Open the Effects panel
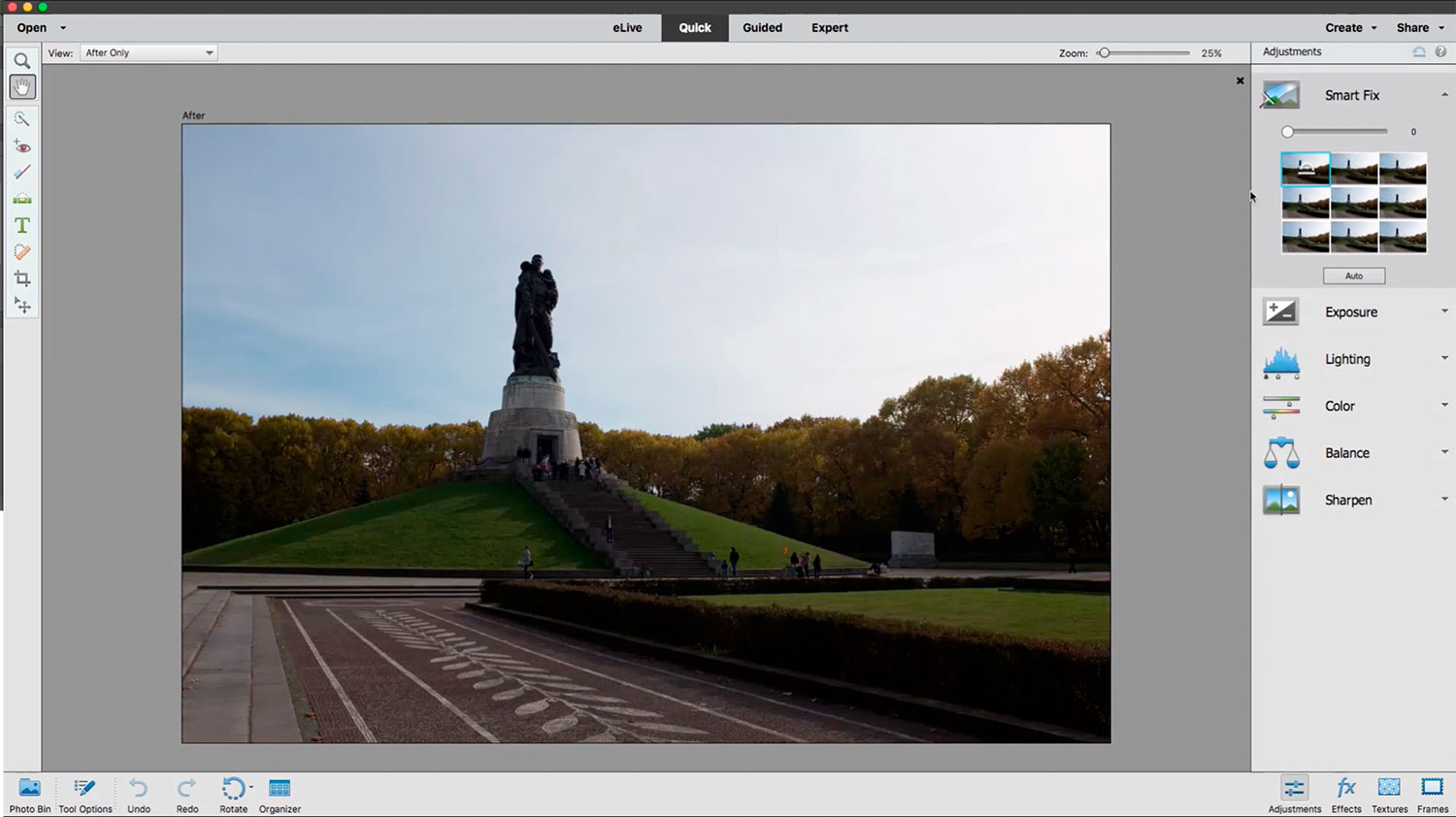 [1345, 794]
